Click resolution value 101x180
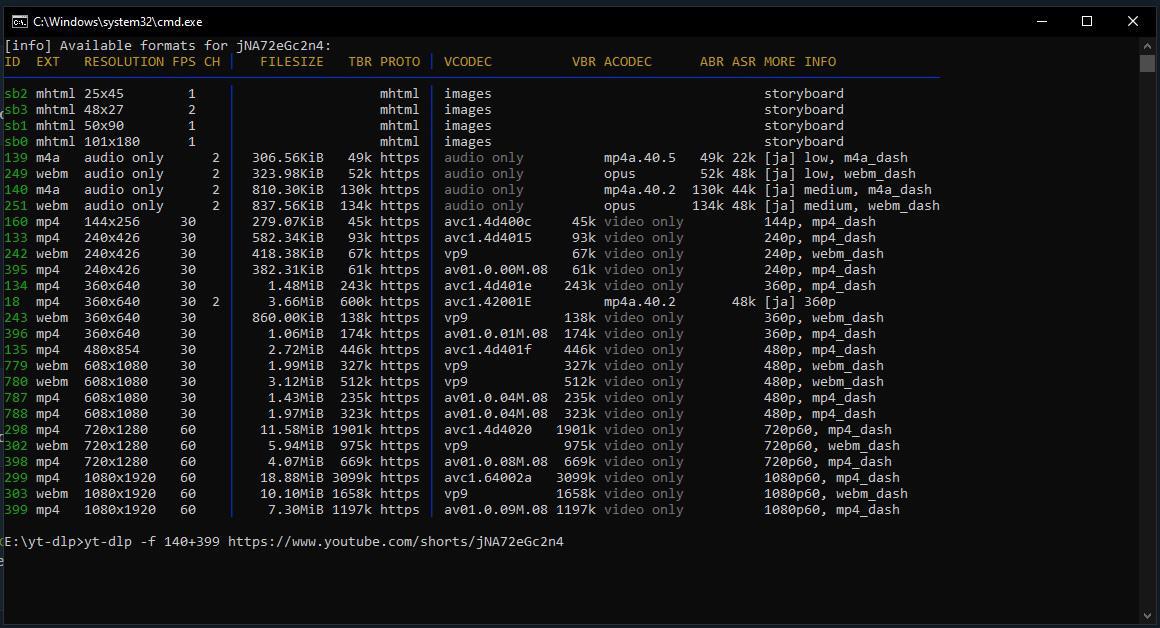Screen dimensions: 1160x628 [x=112, y=142]
